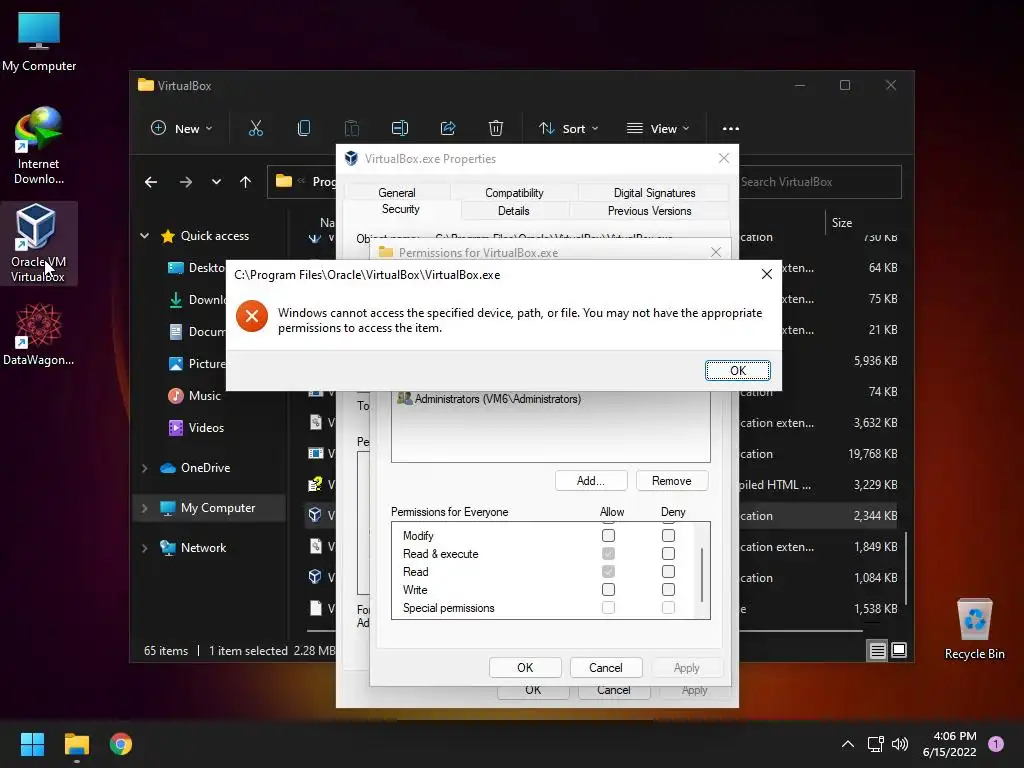The width and height of the screenshot is (1024, 768).
Task: Click the Paste icon in Explorer toolbar
Action: (351, 128)
